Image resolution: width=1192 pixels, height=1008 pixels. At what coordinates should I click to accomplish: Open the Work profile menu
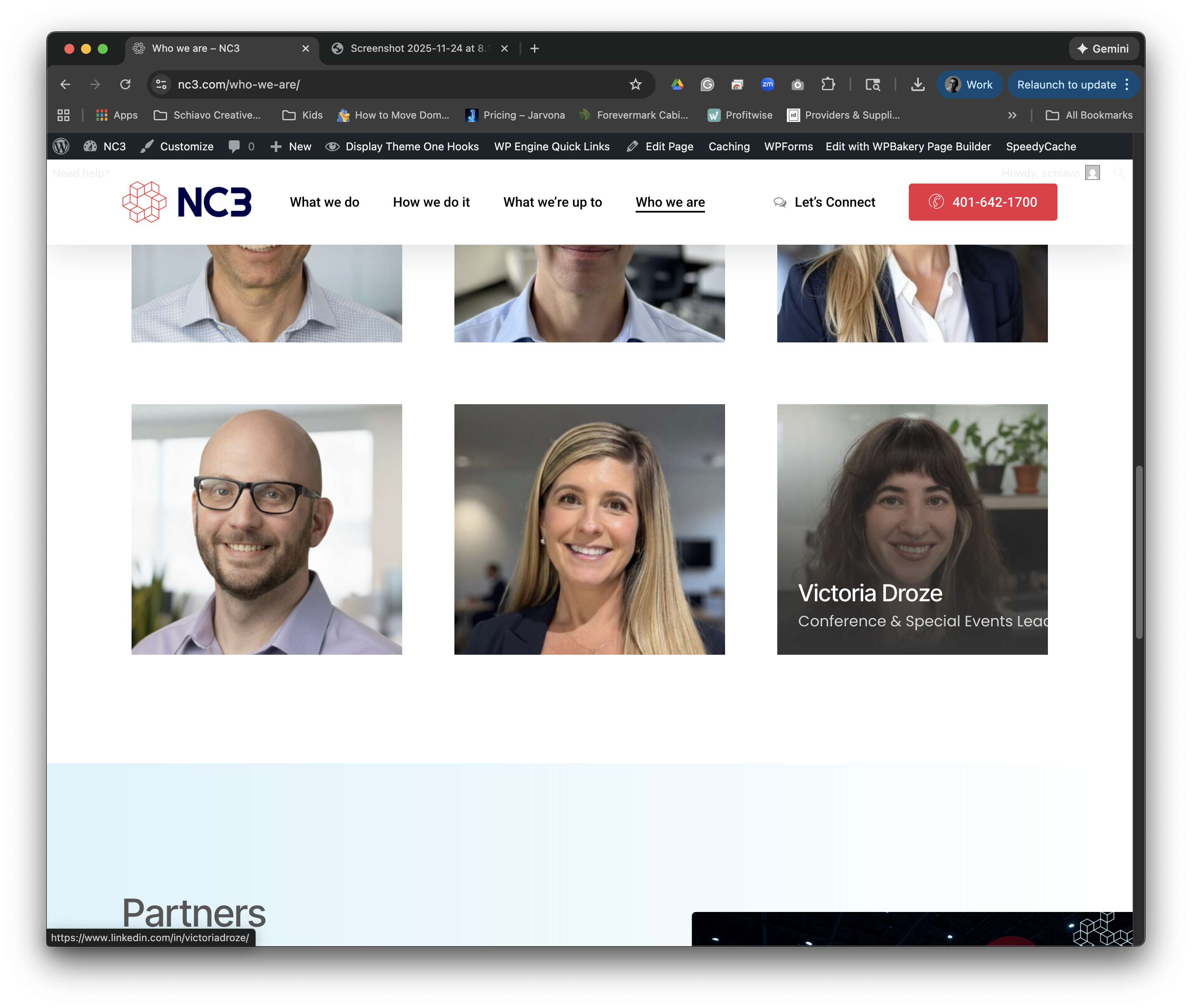(969, 85)
